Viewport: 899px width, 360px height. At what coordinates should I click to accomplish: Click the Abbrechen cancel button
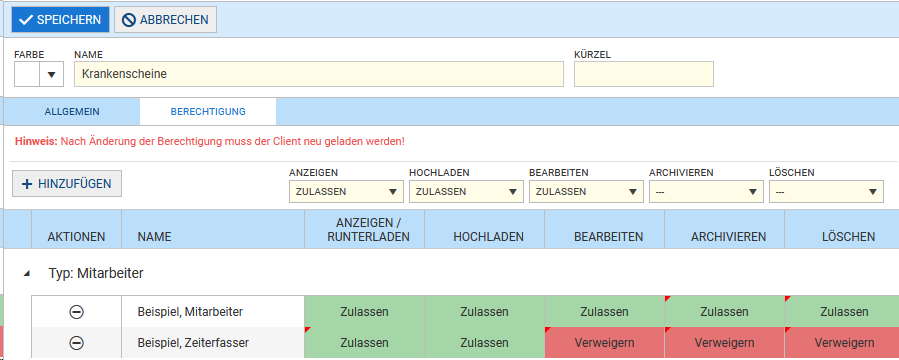(x=165, y=19)
